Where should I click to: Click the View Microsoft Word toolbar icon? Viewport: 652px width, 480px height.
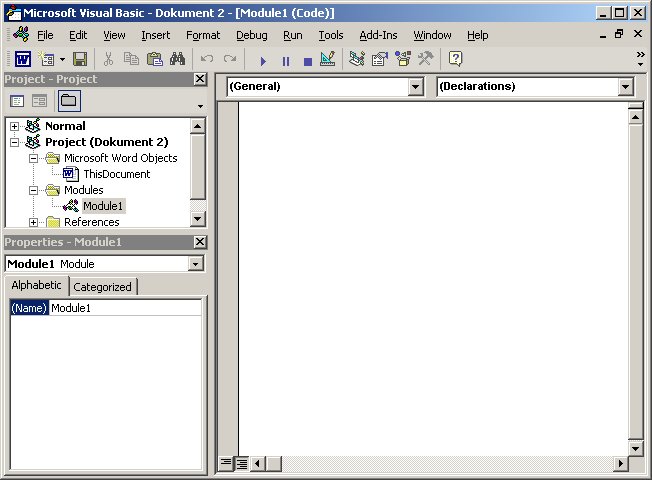pos(23,59)
